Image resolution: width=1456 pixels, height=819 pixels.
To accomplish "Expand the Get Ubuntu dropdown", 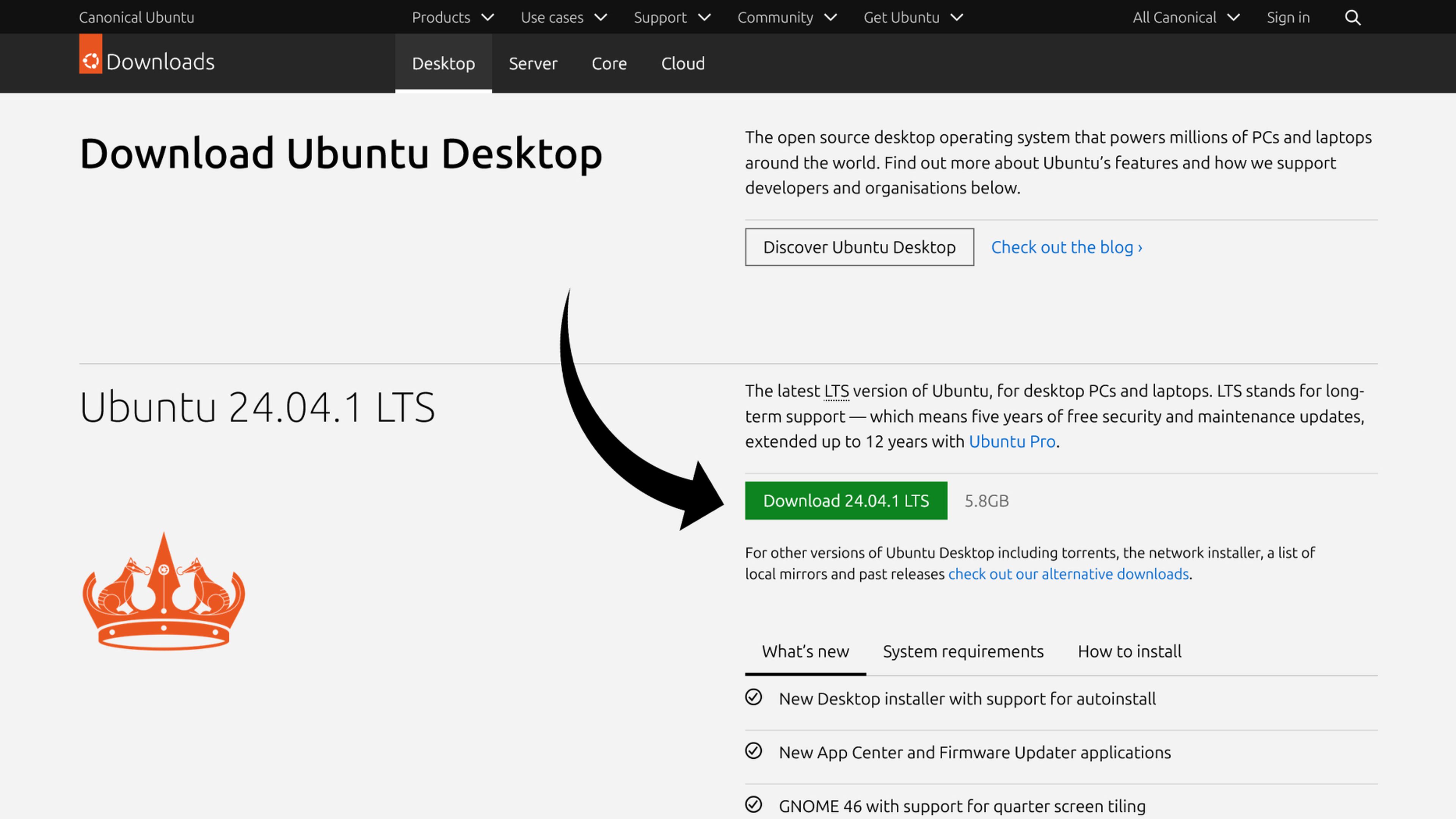I will pos(913,17).
